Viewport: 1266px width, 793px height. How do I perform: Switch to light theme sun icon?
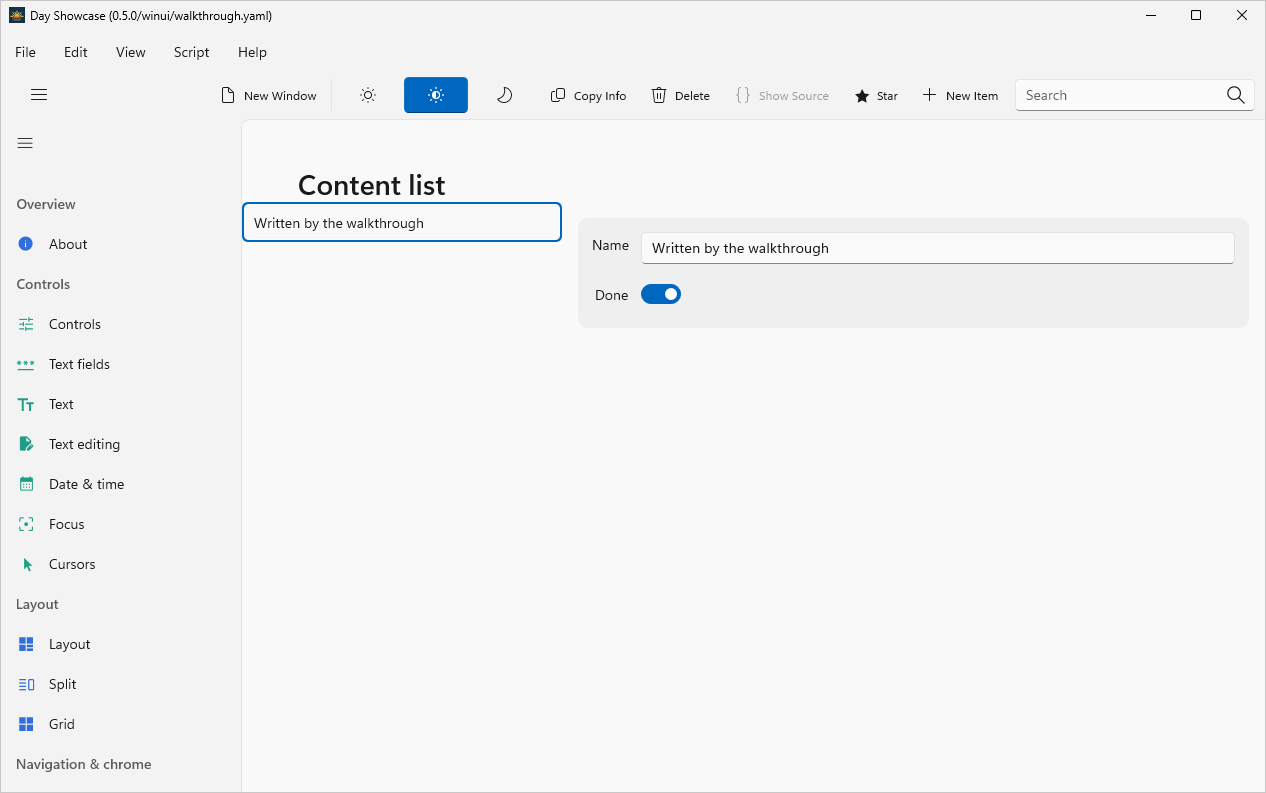[368, 95]
